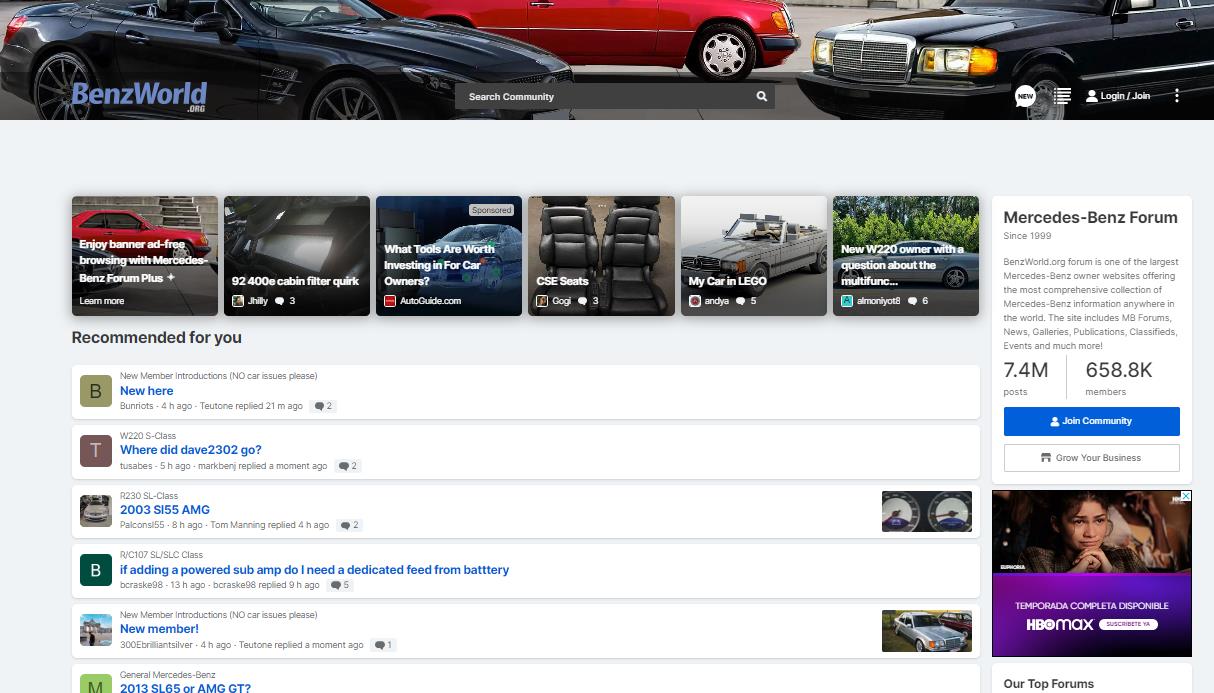Click into the Search Community field
Viewport: 1214px width, 693px height.
(x=606, y=97)
